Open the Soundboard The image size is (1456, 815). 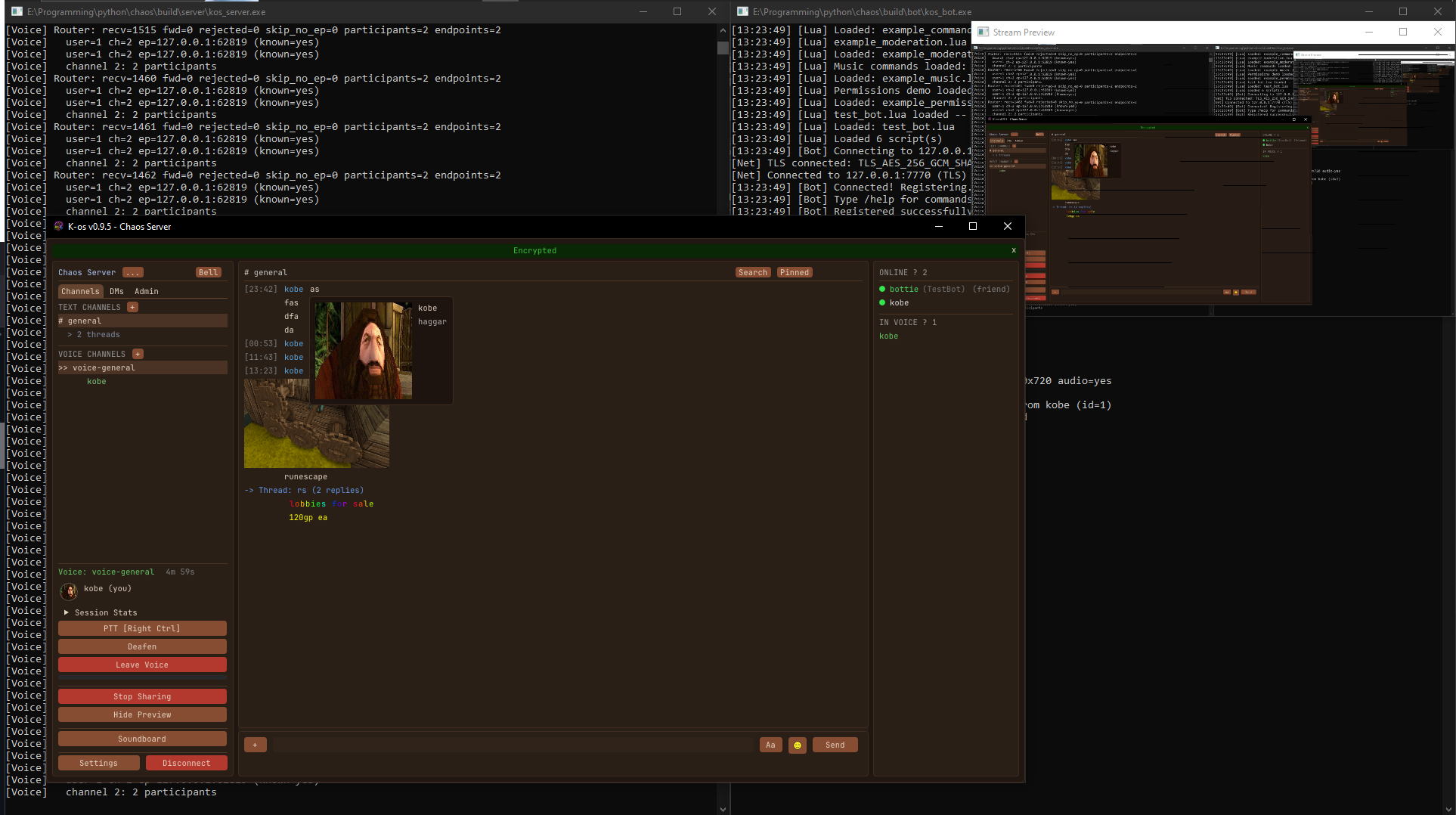pyautogui.click(x=142, y=739)
